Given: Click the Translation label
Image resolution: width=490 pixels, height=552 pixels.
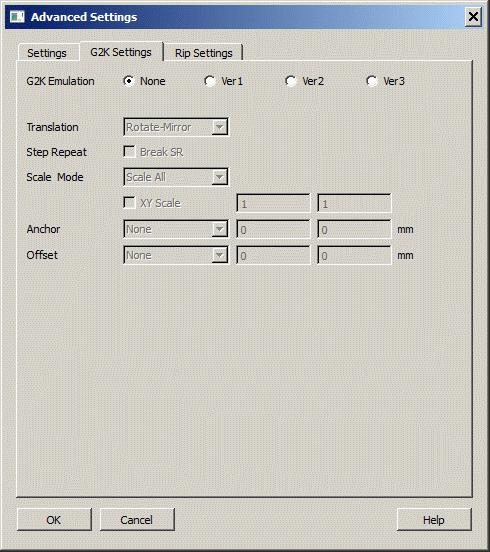Looking at the screenshot, I should 52,127.
